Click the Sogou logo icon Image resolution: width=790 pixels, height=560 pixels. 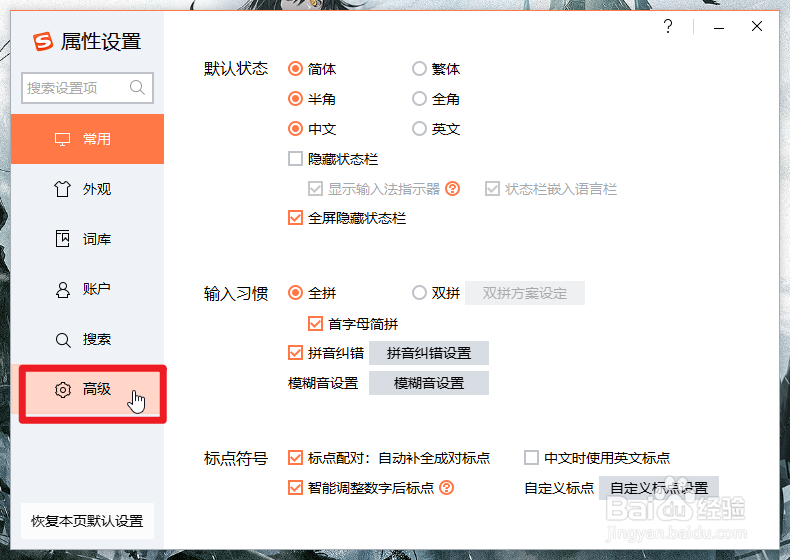[x=43, y=41]
